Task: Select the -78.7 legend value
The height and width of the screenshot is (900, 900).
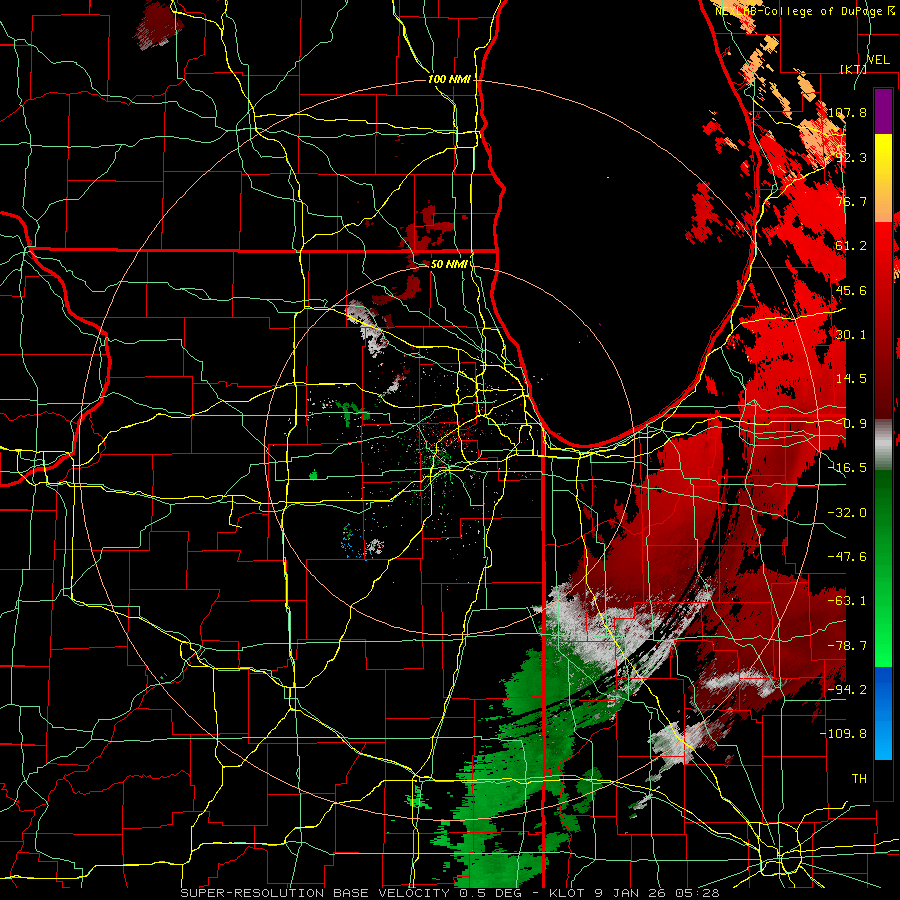Action: click(x=847, y=646)
